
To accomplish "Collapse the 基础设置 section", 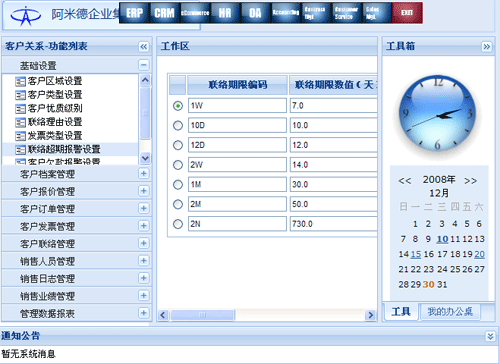I will [x=144, y=65].
